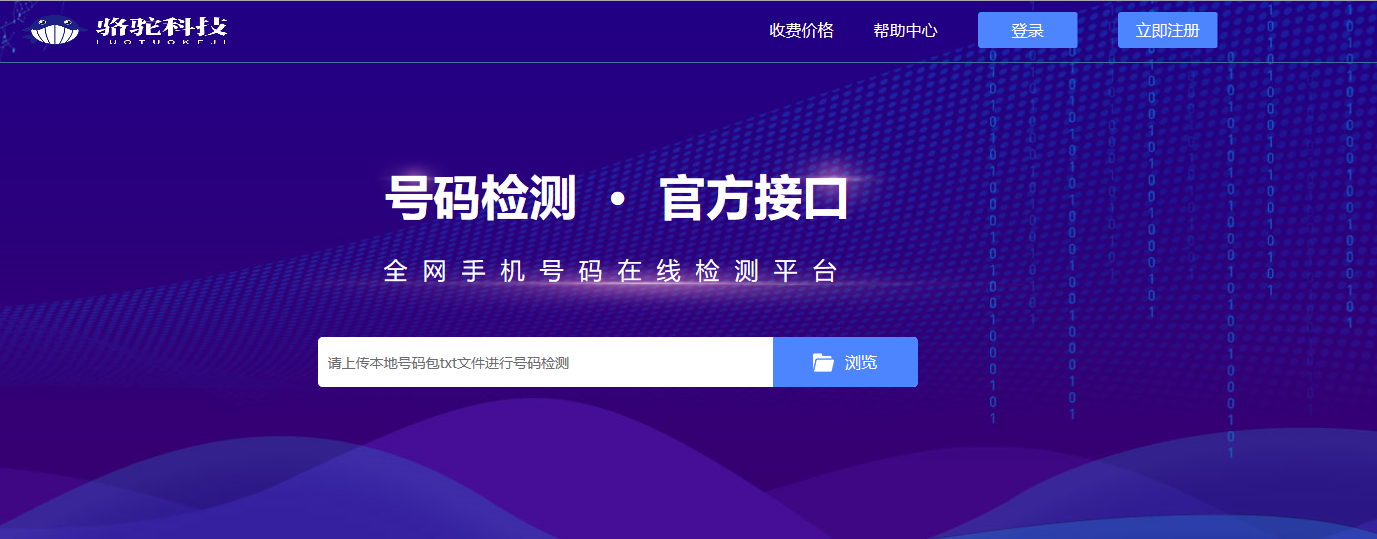Click the empty right area of upload field
Screen dimensions: 1377x539
tap(670, 362)
